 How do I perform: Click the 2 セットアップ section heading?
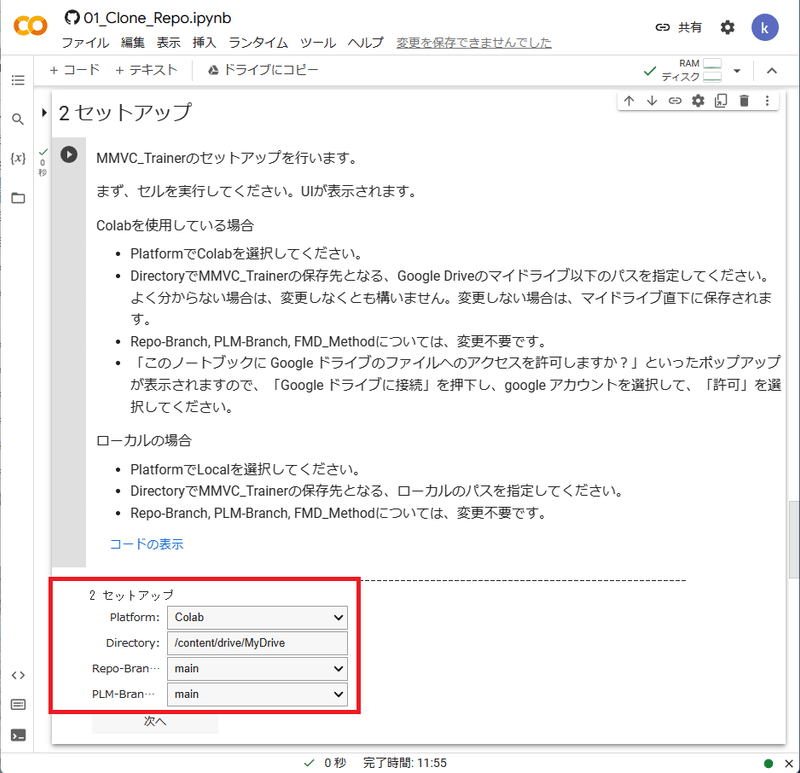[x=126, y=112]
